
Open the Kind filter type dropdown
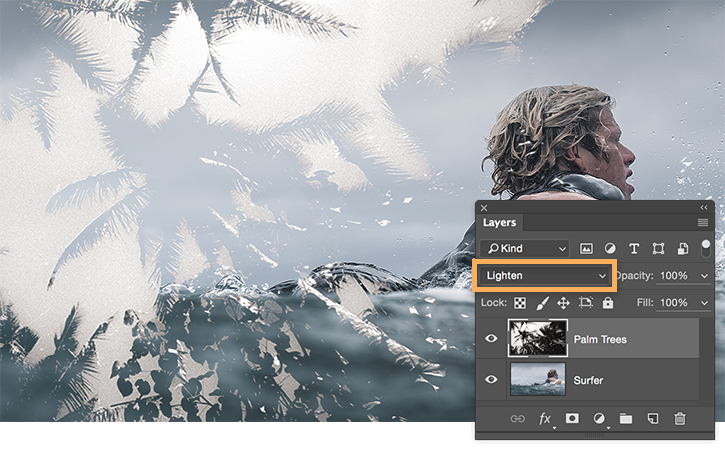point(524,248)
